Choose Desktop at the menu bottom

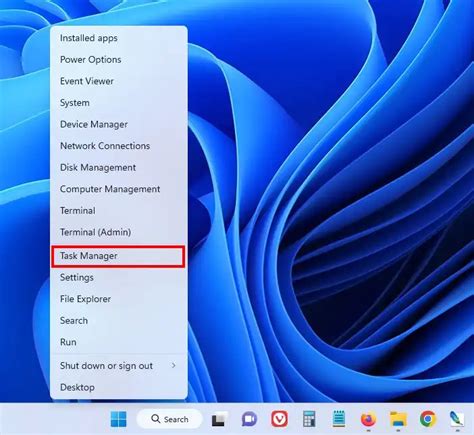(119, 387)
